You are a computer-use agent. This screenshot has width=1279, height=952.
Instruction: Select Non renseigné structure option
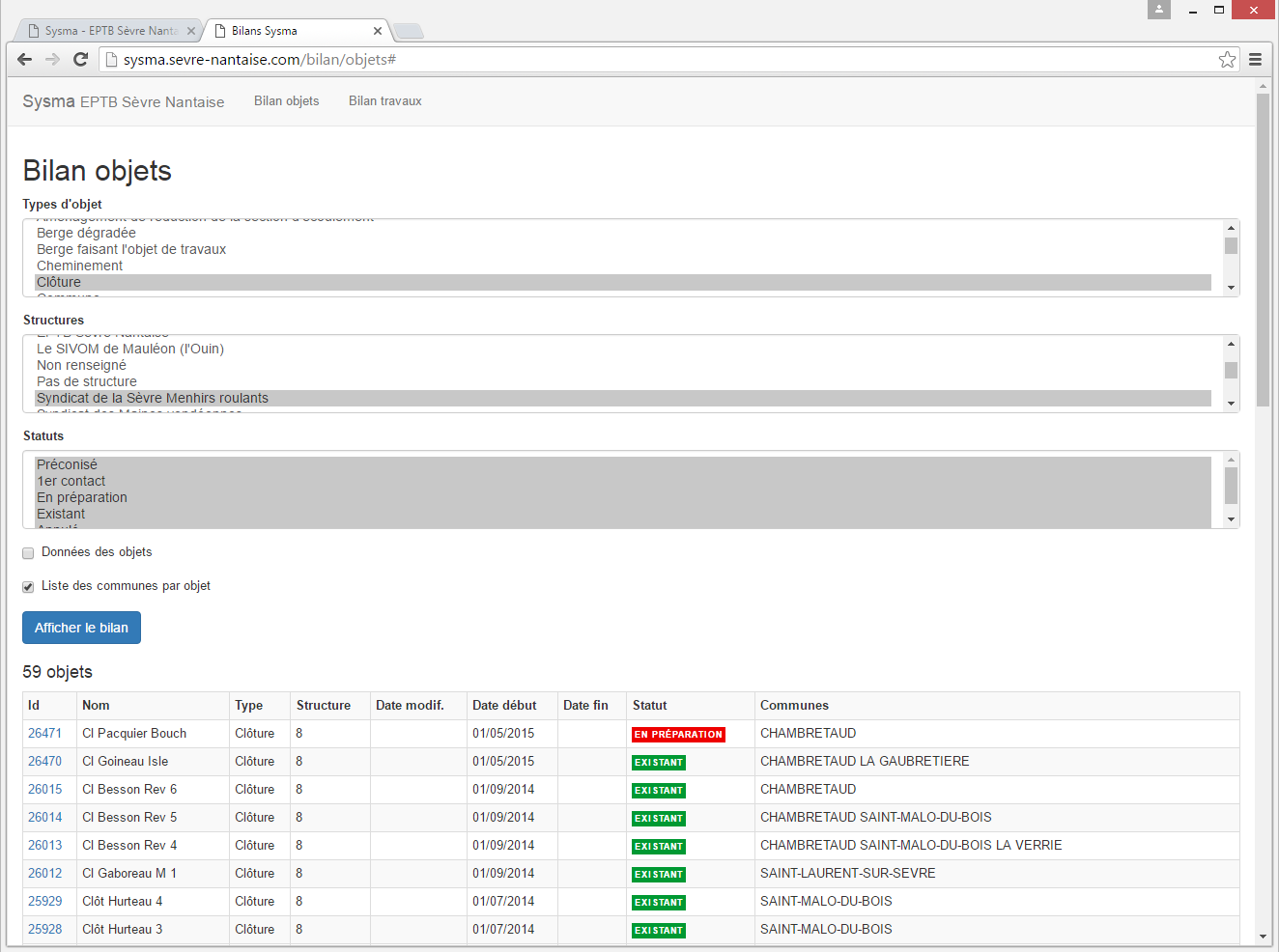pyautogui.click(x=623, y=365)
